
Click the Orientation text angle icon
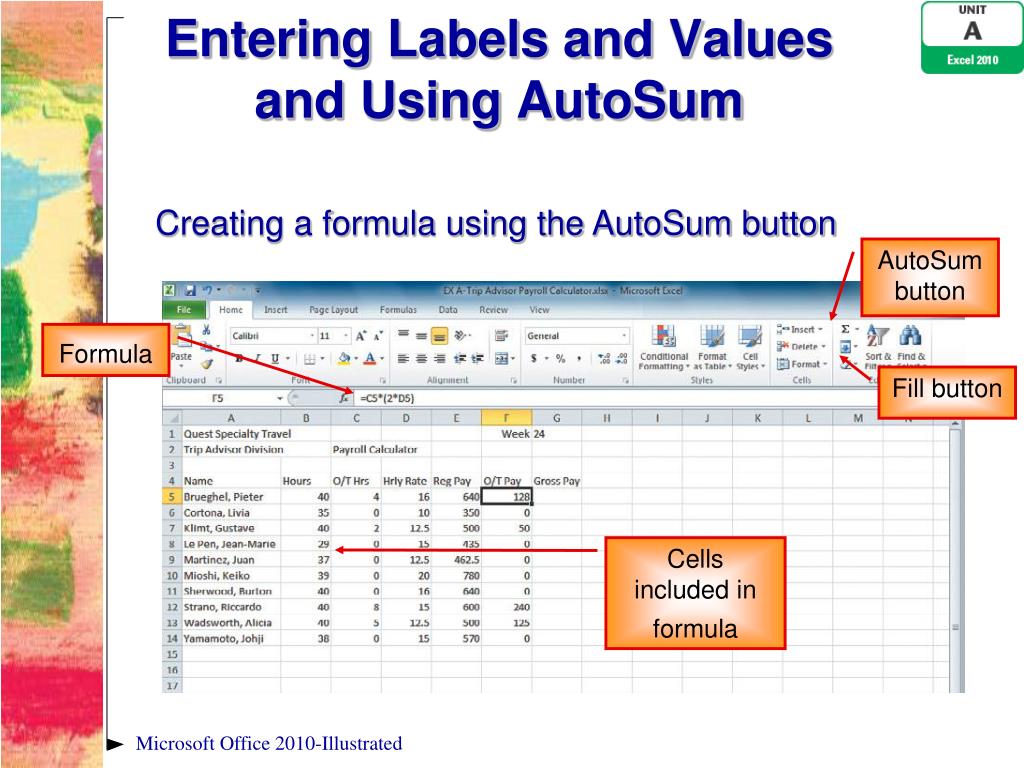point(461,336)
